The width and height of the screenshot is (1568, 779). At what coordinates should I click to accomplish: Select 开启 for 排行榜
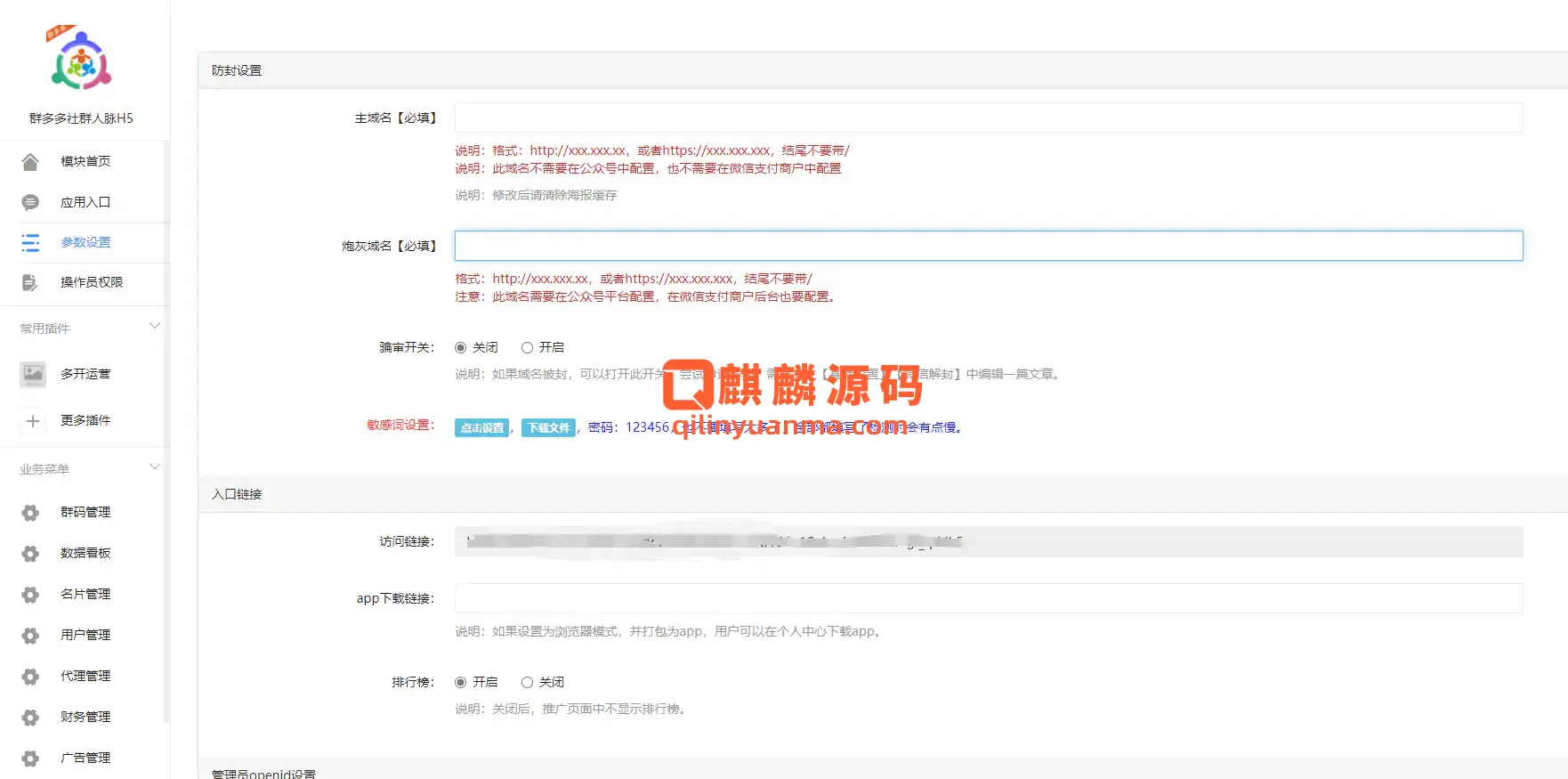tap(461, 682)
